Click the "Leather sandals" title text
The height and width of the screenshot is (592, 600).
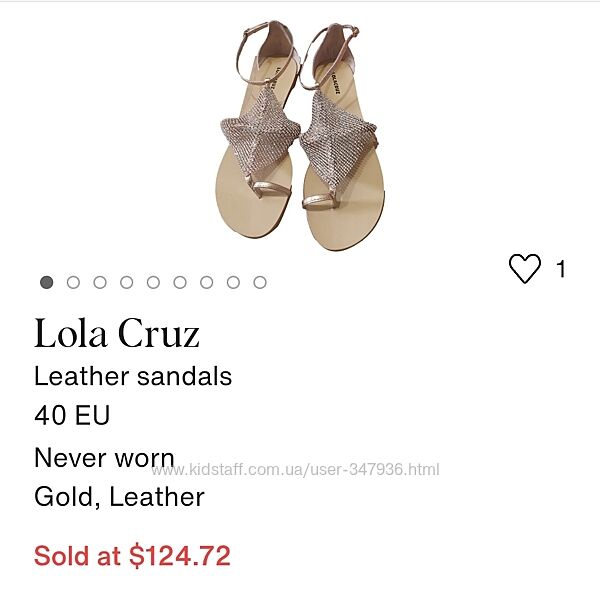click(133, 376)
